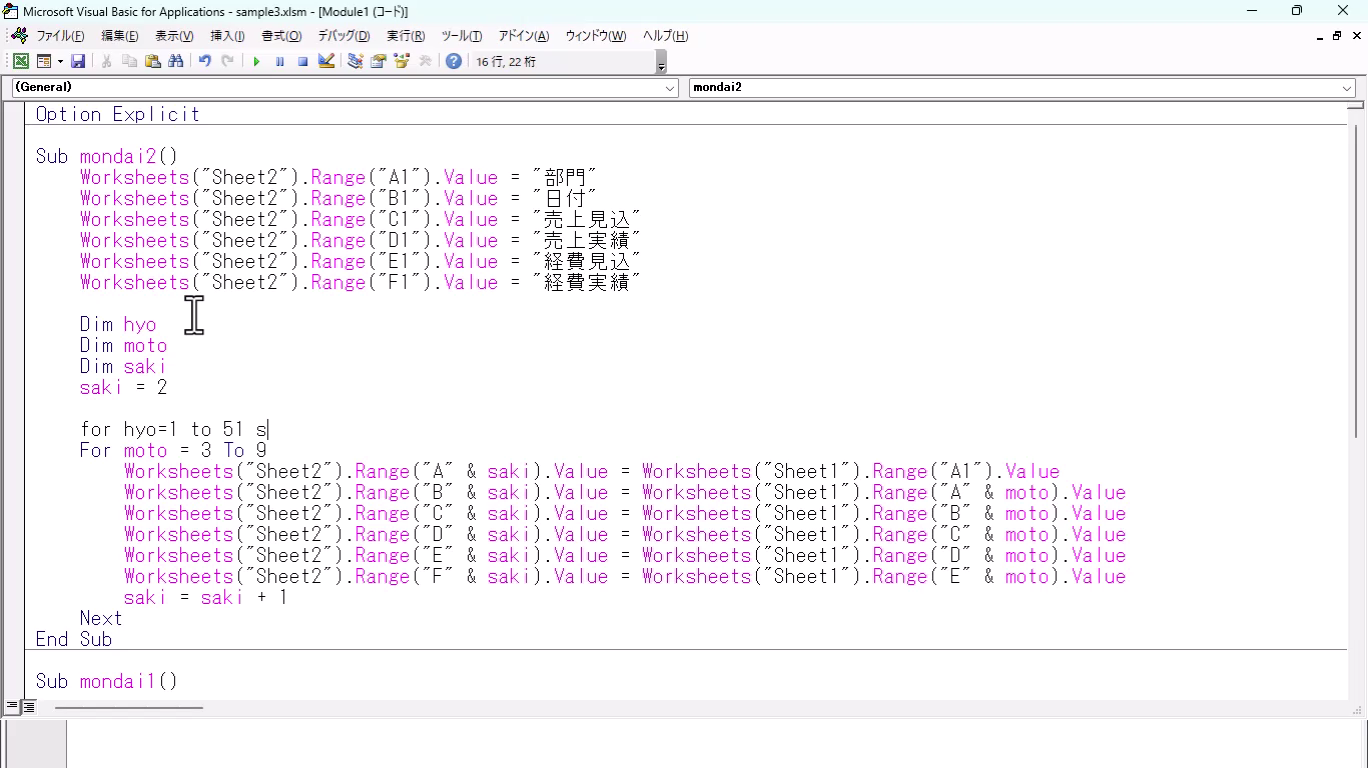Open the ツール(T) menu
Viewport: 1368px width, 768px height.
coord(461,36)
